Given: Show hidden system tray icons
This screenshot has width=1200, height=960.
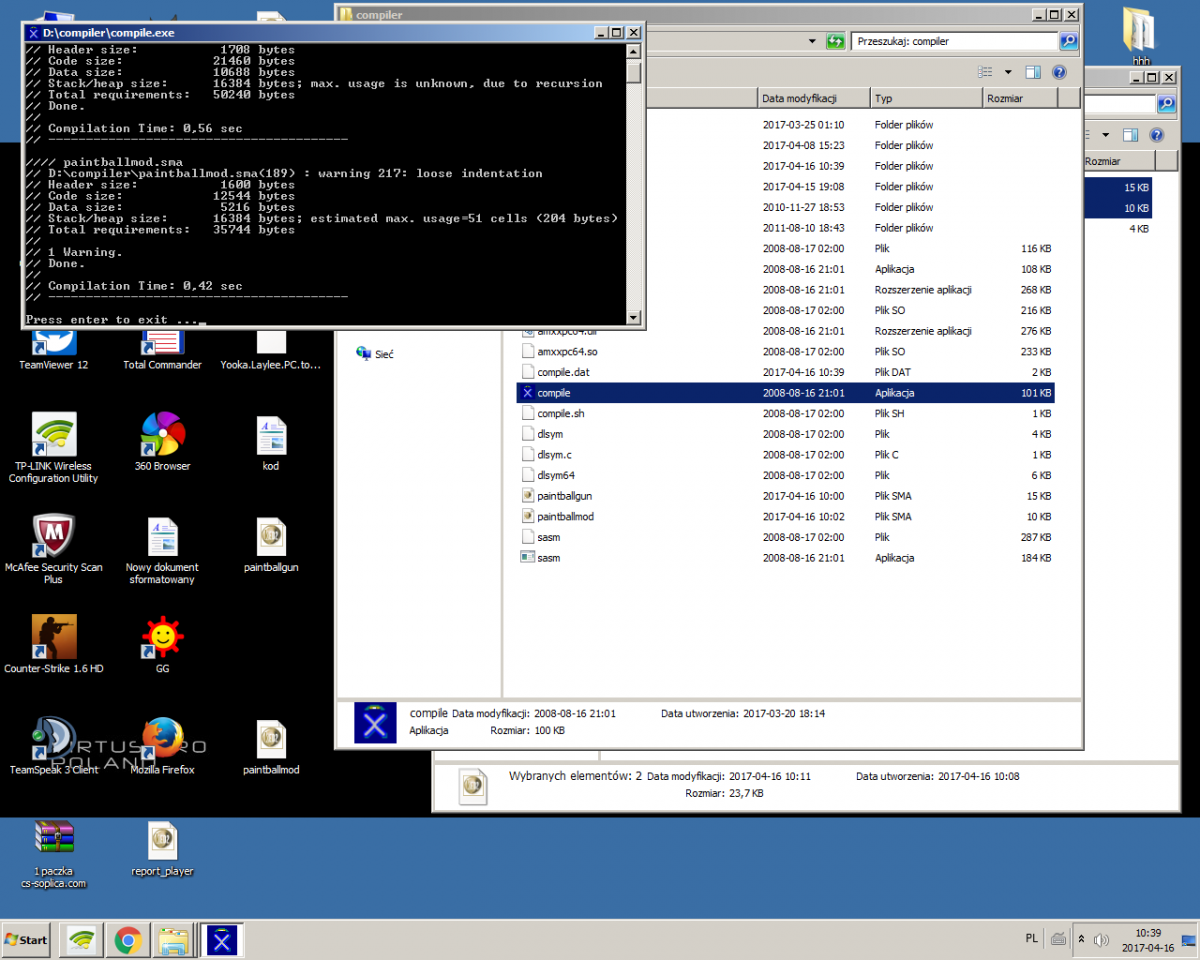Looking at the screenshot, I should 1081,940.
